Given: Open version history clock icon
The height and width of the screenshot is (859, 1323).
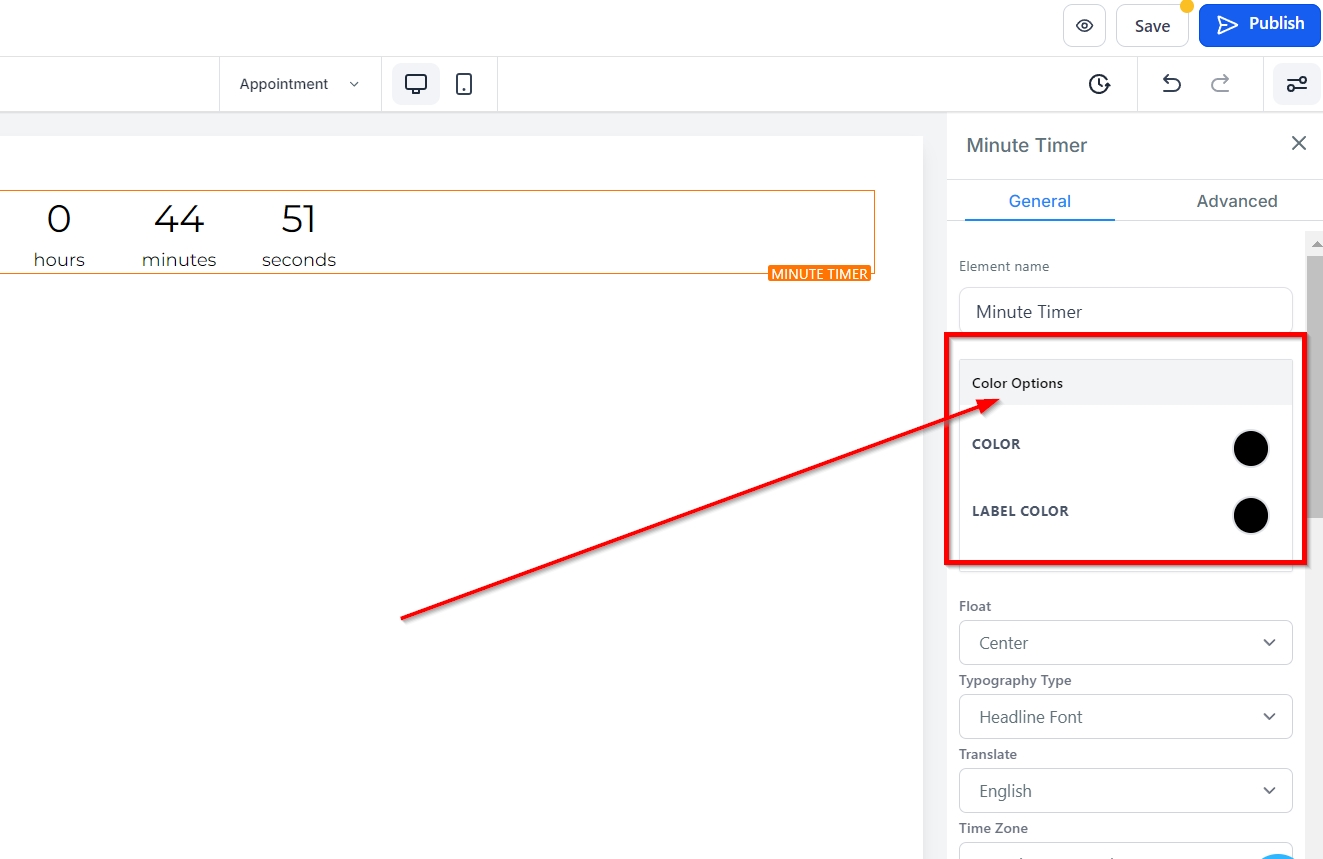Looking at the screenshot, I should 1099,84.
